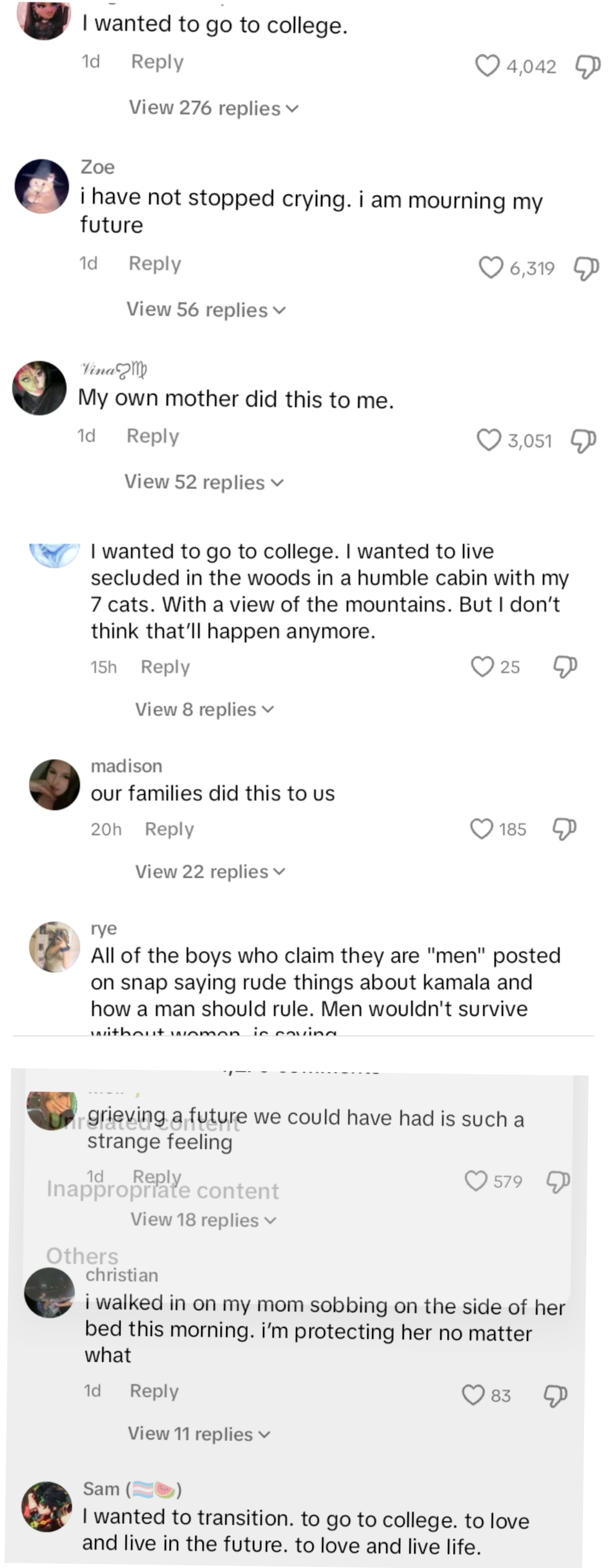
Task: Expand View 11 replies under christian
Action: coord(199,1434)
